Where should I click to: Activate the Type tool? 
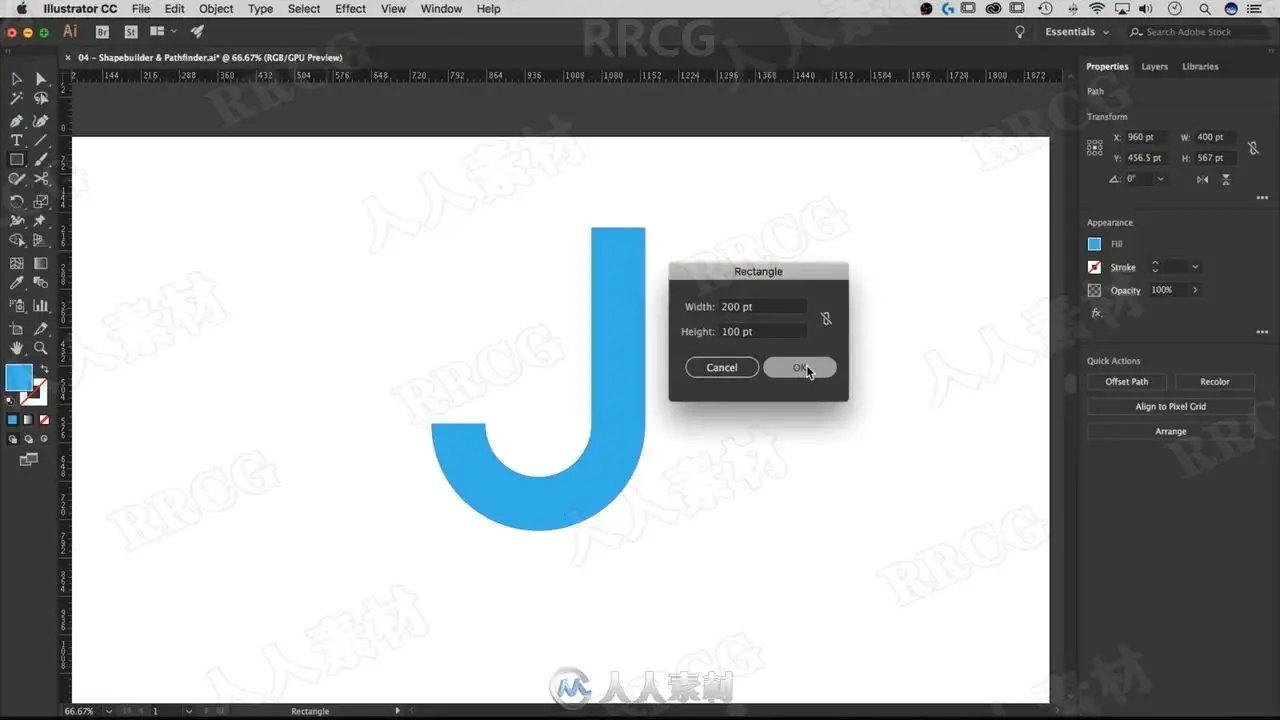16,140
